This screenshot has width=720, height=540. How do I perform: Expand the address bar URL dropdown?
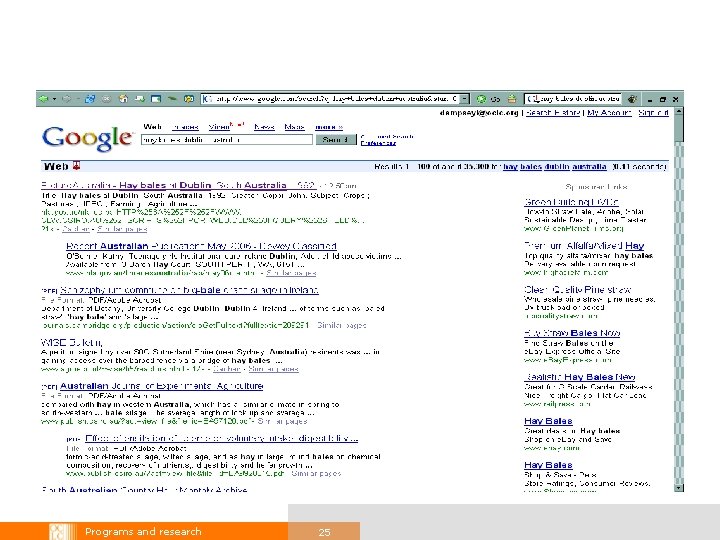[465, 99]
